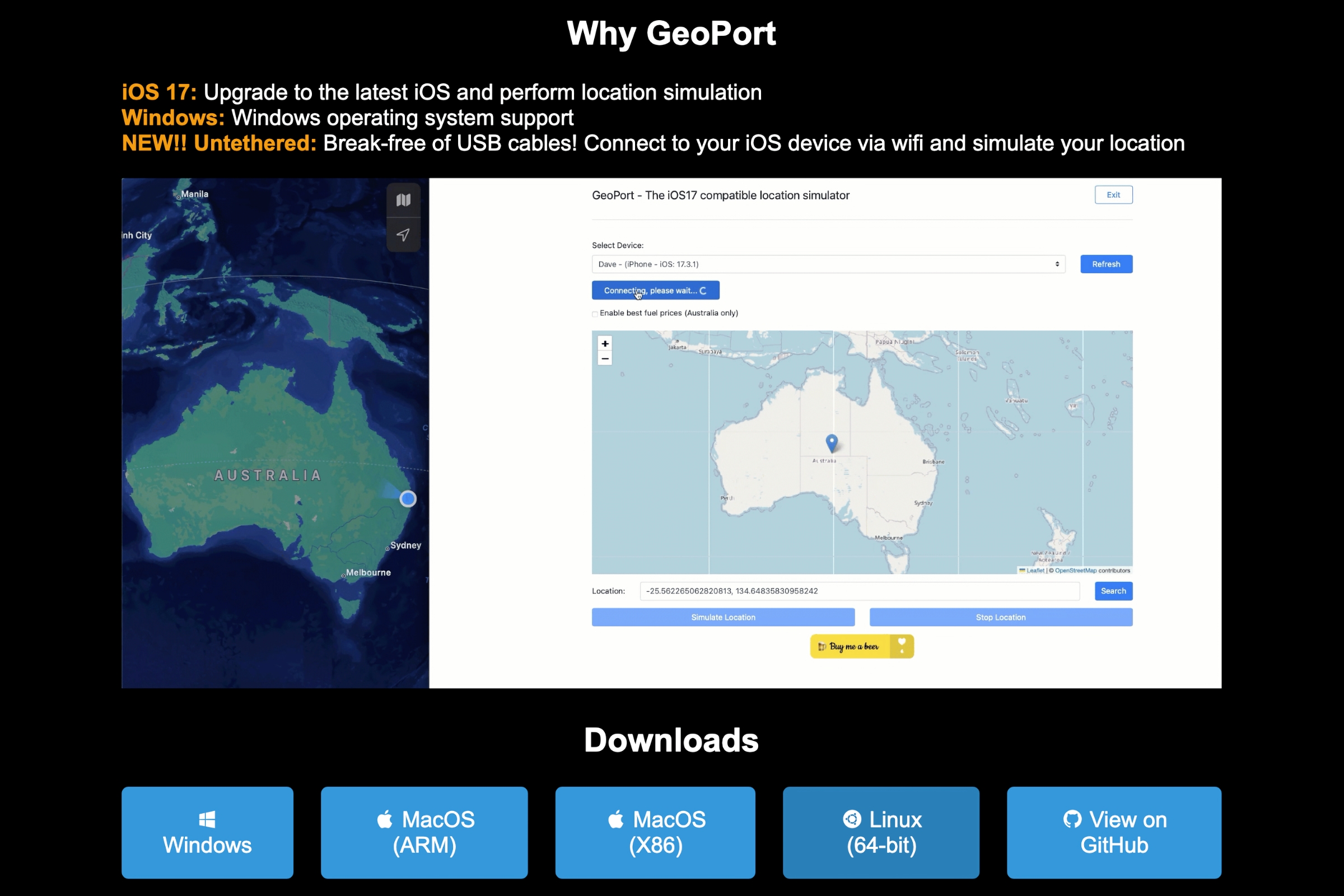Click the Exit button top-right
Image resolution: width=1344 pixels, height=896 pixels.
[x=1112, y=195]
